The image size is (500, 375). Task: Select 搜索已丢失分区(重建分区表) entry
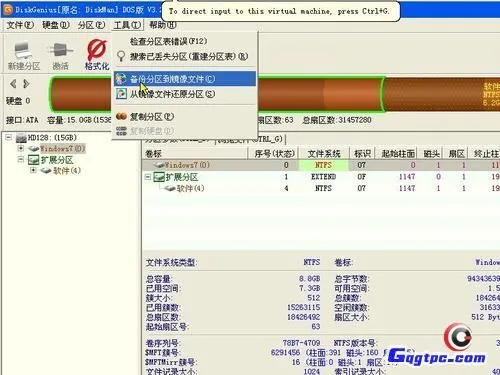[189, 56]
